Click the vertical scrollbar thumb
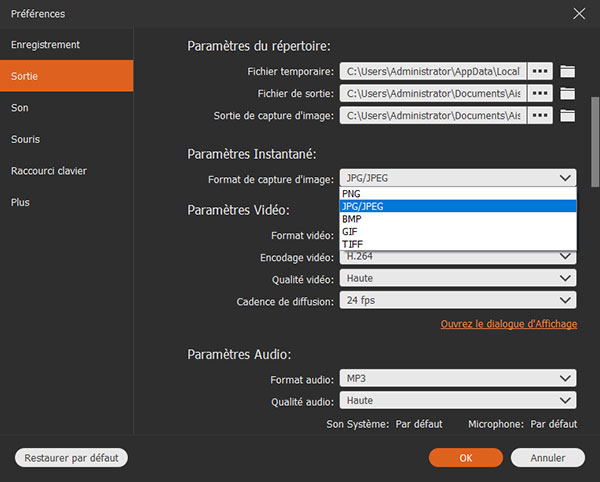This screenshot has height=482, width=600. pos(595,142)
